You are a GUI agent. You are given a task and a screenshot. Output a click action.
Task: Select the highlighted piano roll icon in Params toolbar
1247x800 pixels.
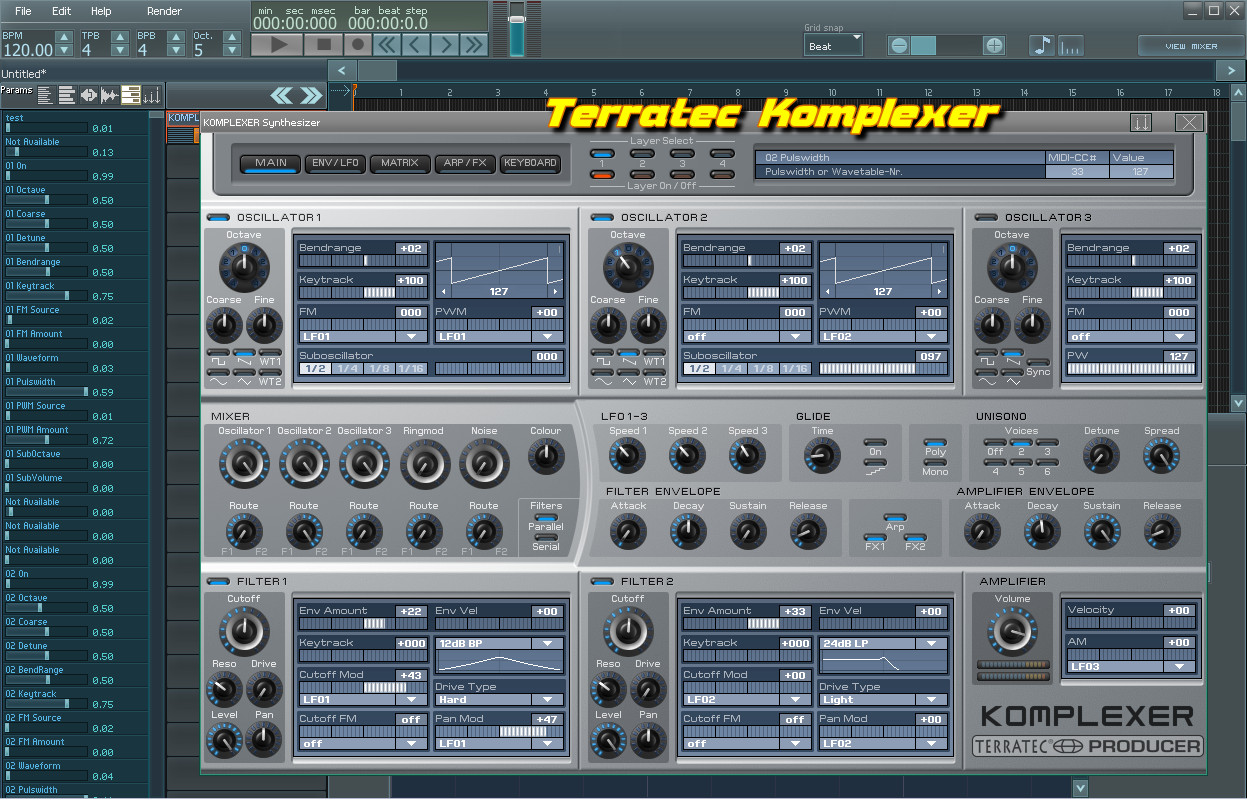point(131,95)
